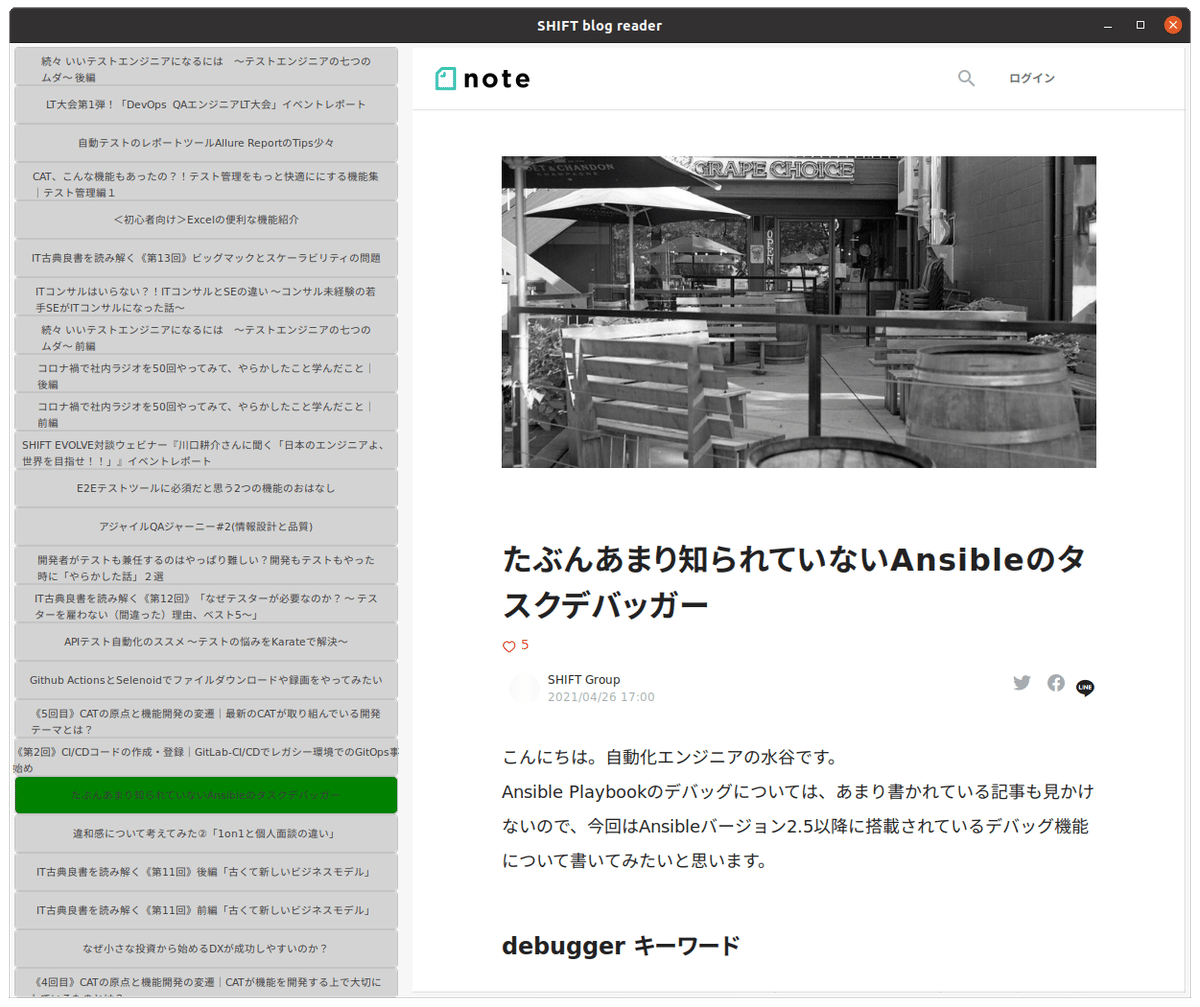Click the article title たぶんあまり知られていないAnsible
1200x1007 pixels.
[793, 583]
